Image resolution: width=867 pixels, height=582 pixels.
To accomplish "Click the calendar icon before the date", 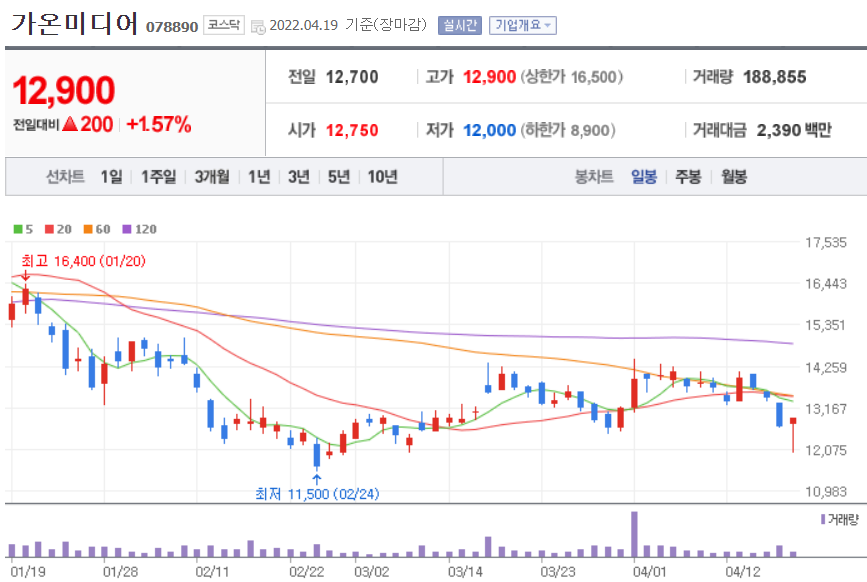I will [258, 27].
